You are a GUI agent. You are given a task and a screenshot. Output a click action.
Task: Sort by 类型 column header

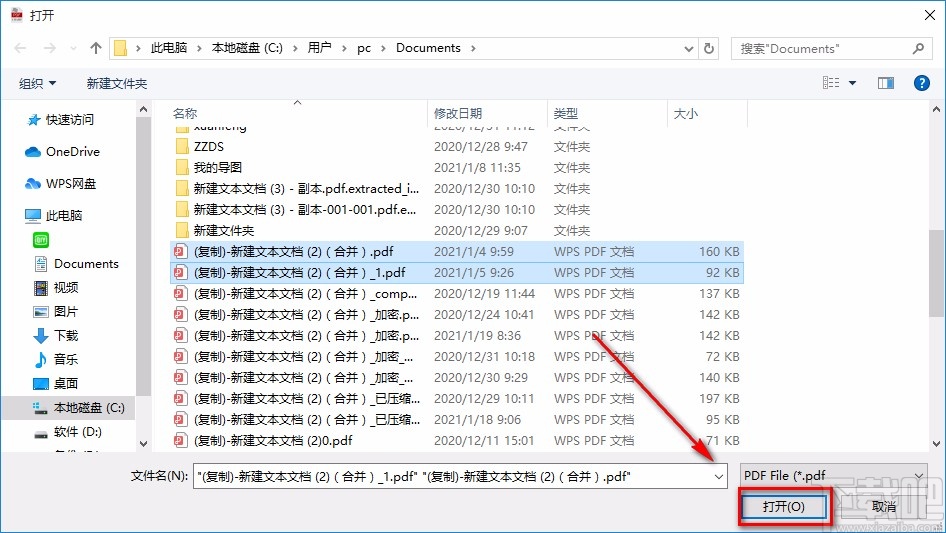point(565,113)
